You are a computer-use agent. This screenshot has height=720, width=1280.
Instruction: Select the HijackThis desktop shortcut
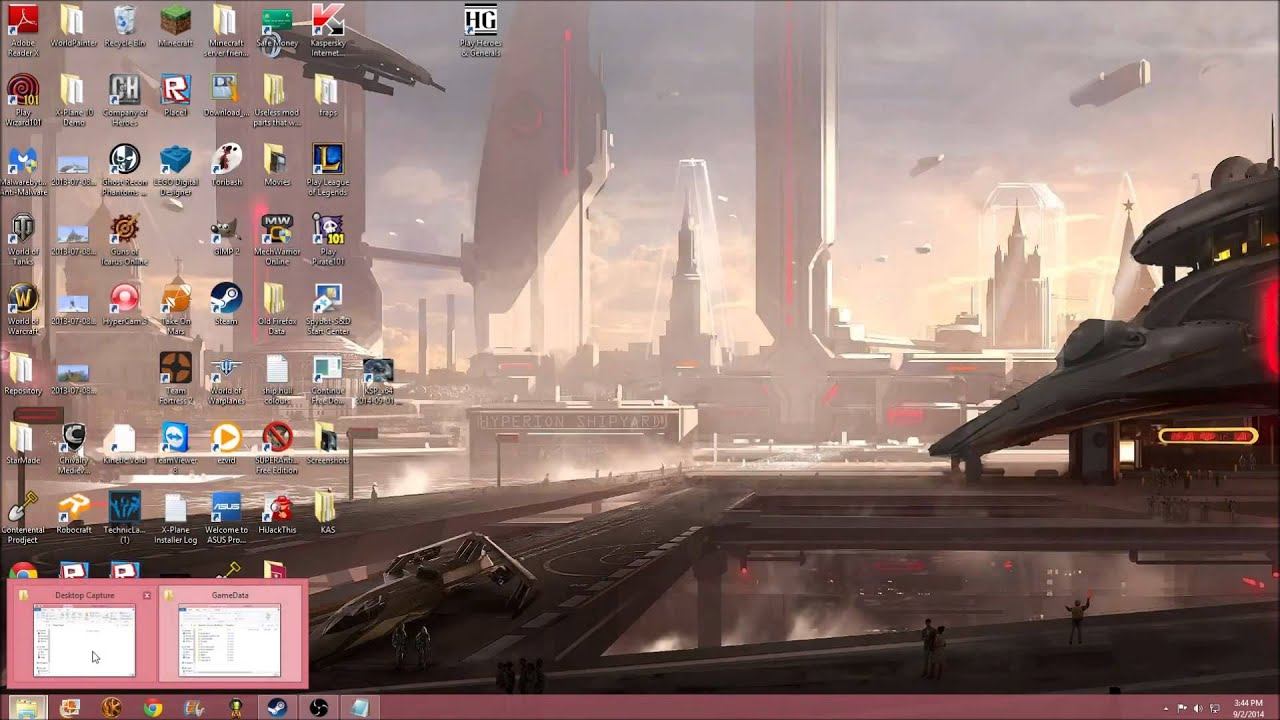coord(277,513)
